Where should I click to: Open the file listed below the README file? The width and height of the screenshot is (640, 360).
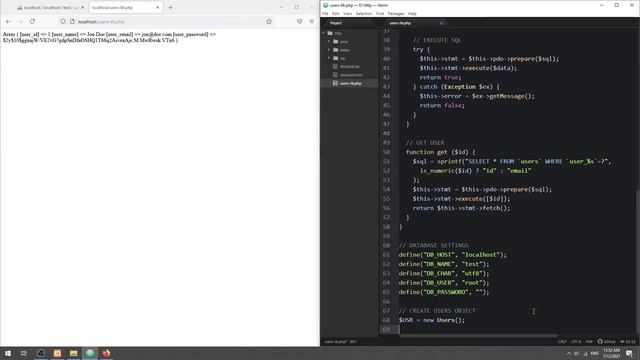351,75
